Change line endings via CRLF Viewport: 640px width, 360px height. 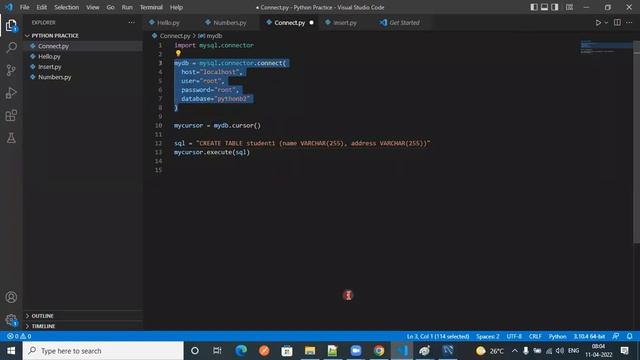click(535, 336)
